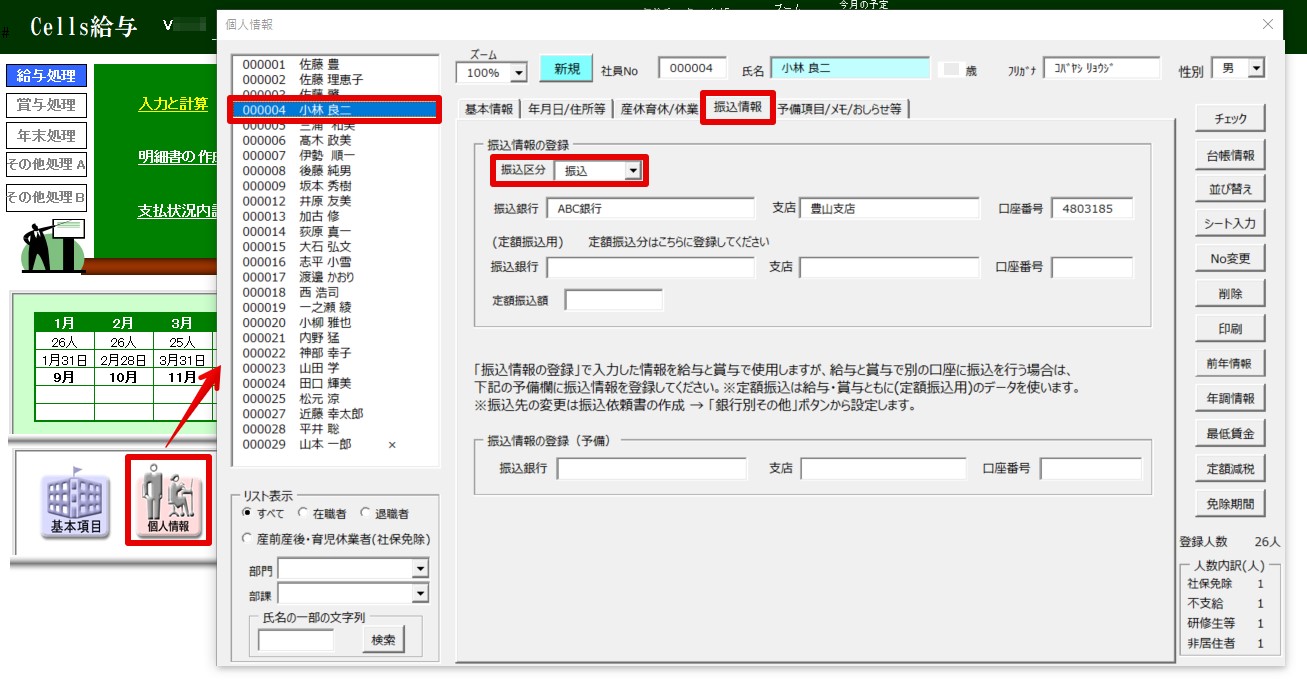This screenshot has width=1307, height=683.
Task: Choose 産前産後・育児休業者 radio option
Action: click(x=248, y=538)
